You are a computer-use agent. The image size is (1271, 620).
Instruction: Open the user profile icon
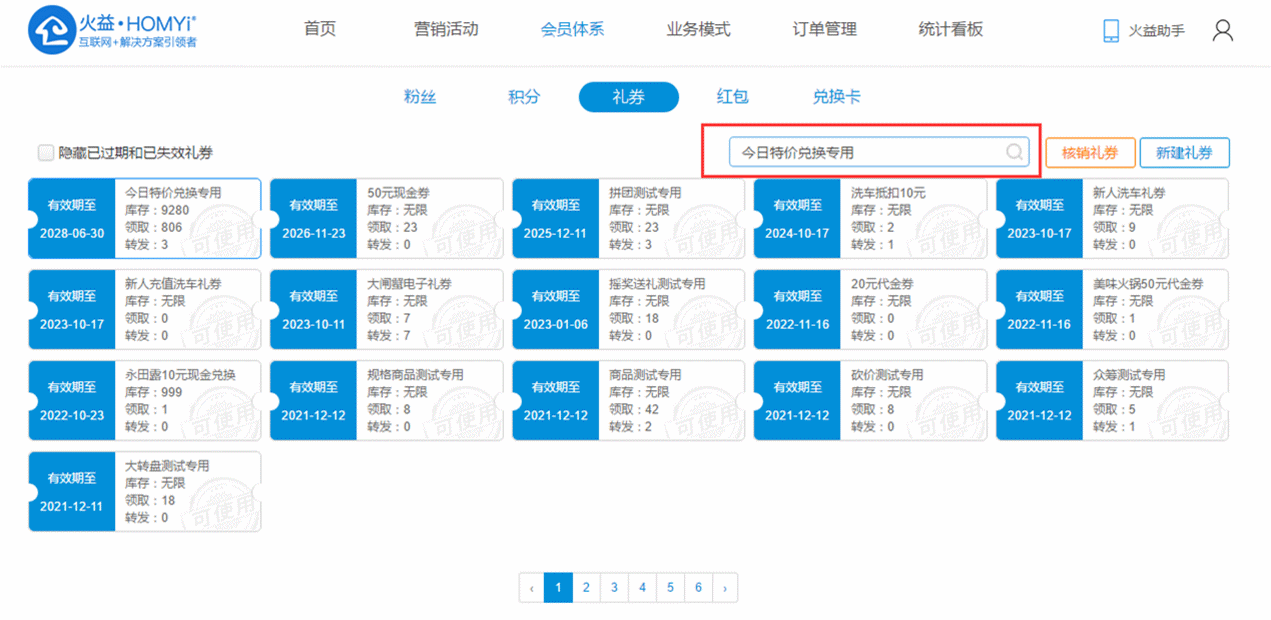(x=1222, y=30)
